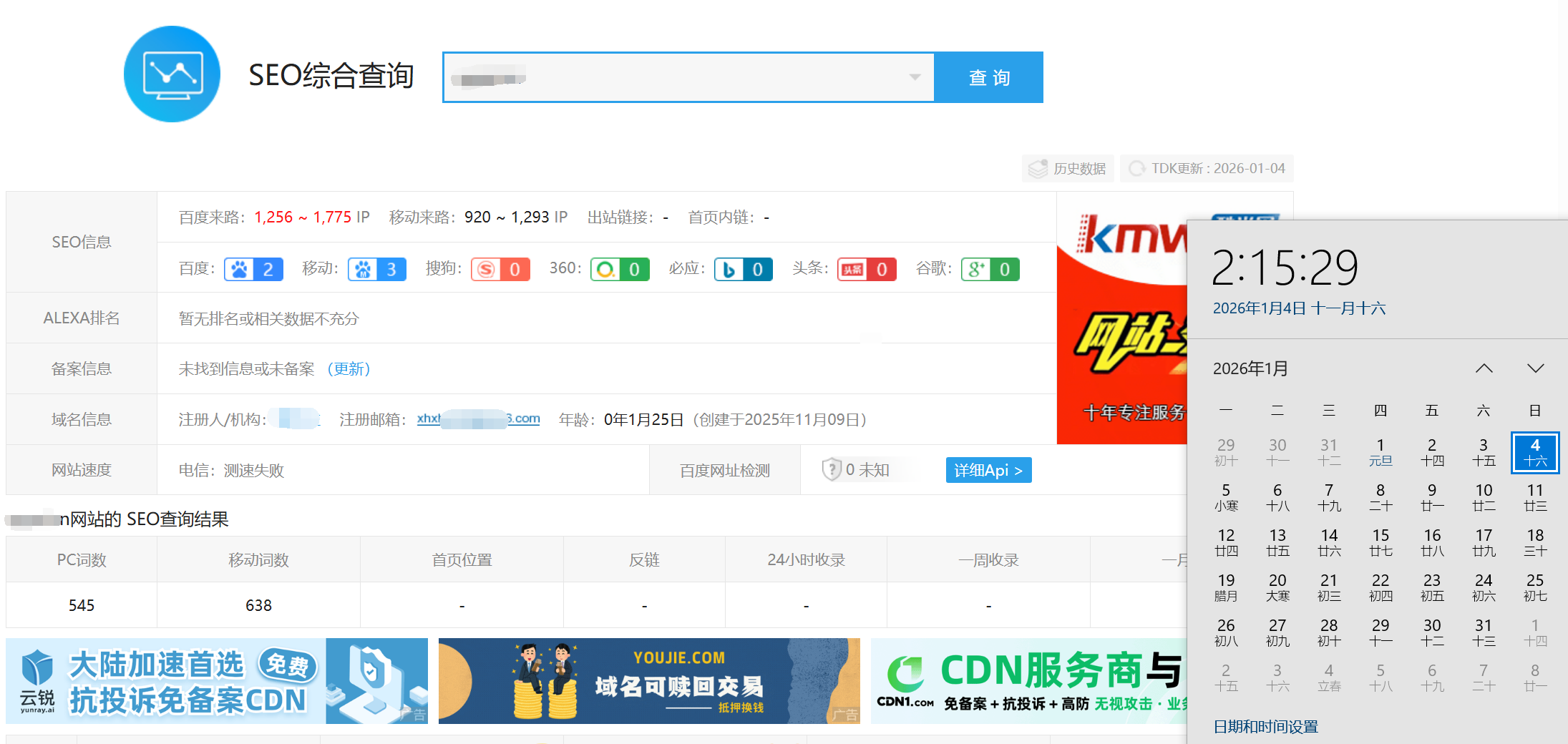Image resolution: width=1568 pixels, height=744 pixels.
Task: Click the 查询 search button
Action: tap(989, 77)
